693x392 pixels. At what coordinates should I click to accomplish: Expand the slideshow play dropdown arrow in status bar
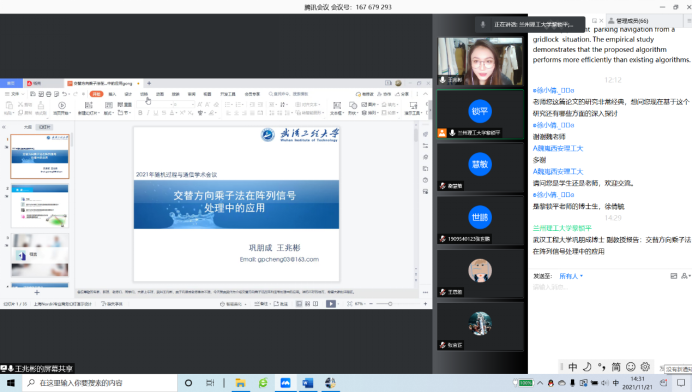[x=339, y=304]
